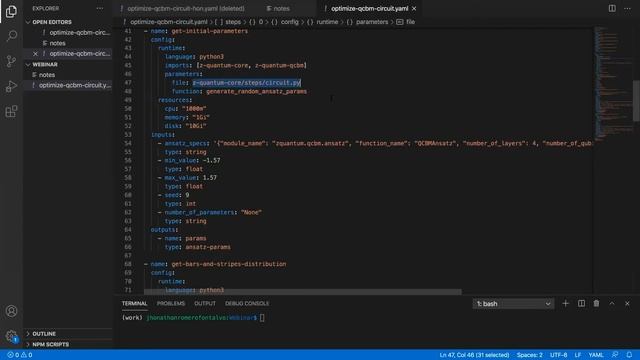This screenshot has width=640, height=360.
Task: Go to line via Ln 47, Col 46 status
Action: tap(474, 355)
